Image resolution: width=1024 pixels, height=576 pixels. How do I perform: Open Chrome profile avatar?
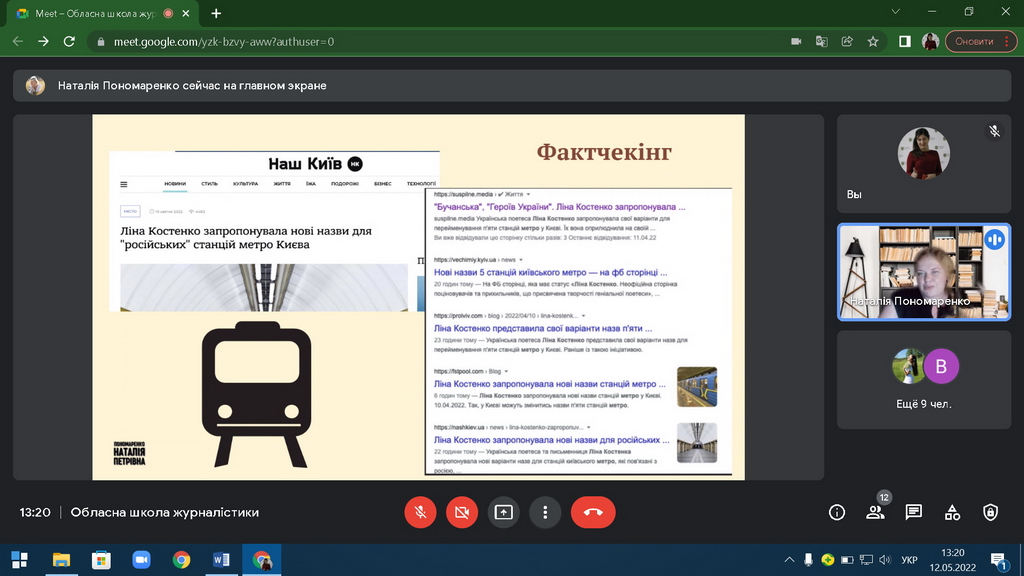point(931,41)
